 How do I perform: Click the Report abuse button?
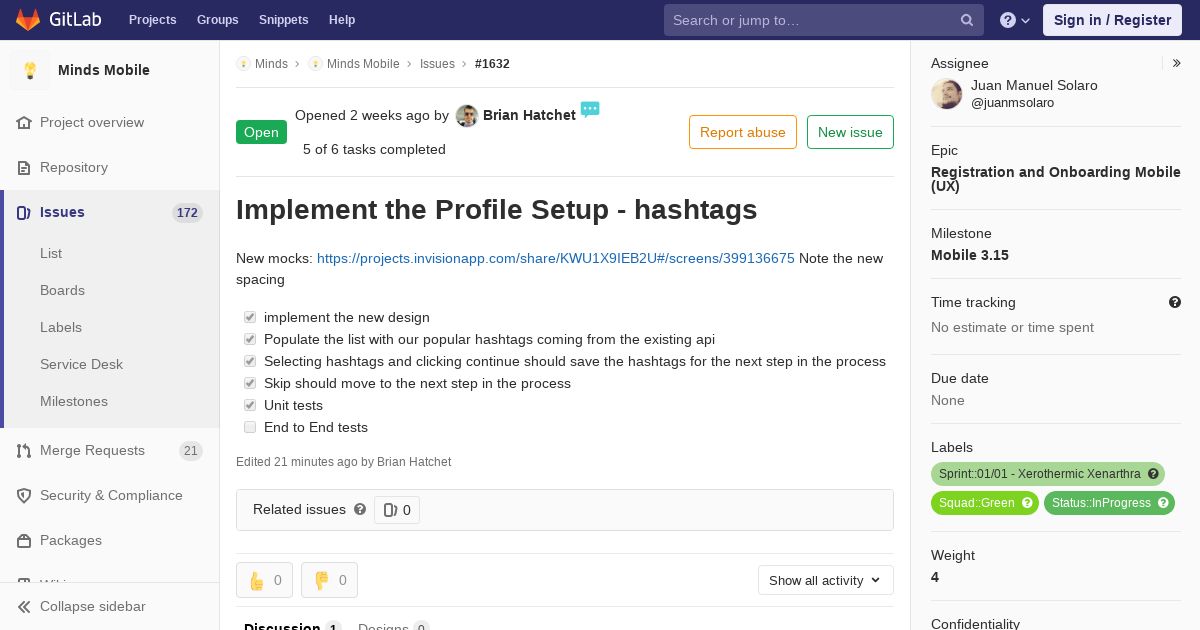click(743, 132)
